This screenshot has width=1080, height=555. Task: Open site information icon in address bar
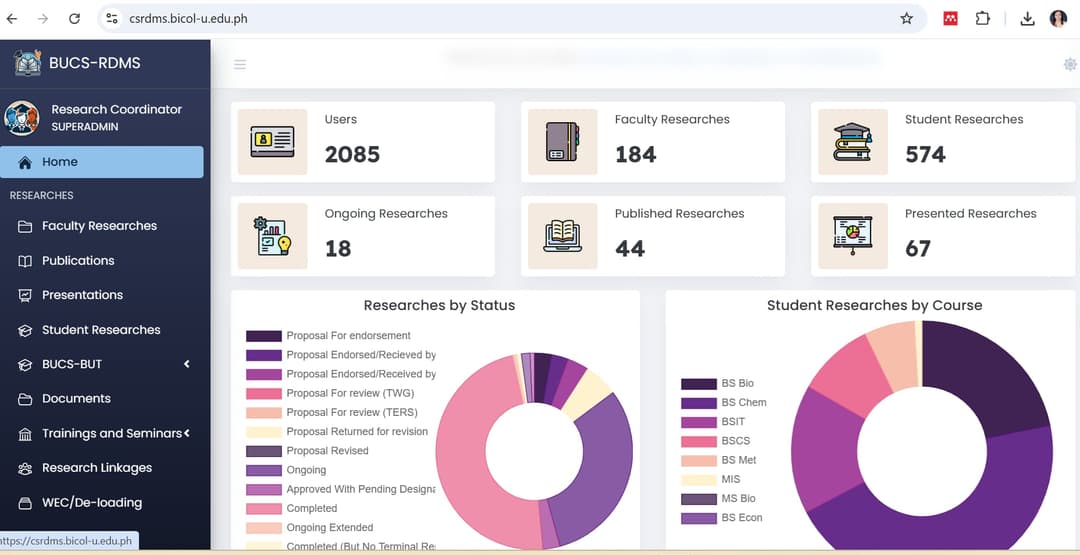(112, 19)
